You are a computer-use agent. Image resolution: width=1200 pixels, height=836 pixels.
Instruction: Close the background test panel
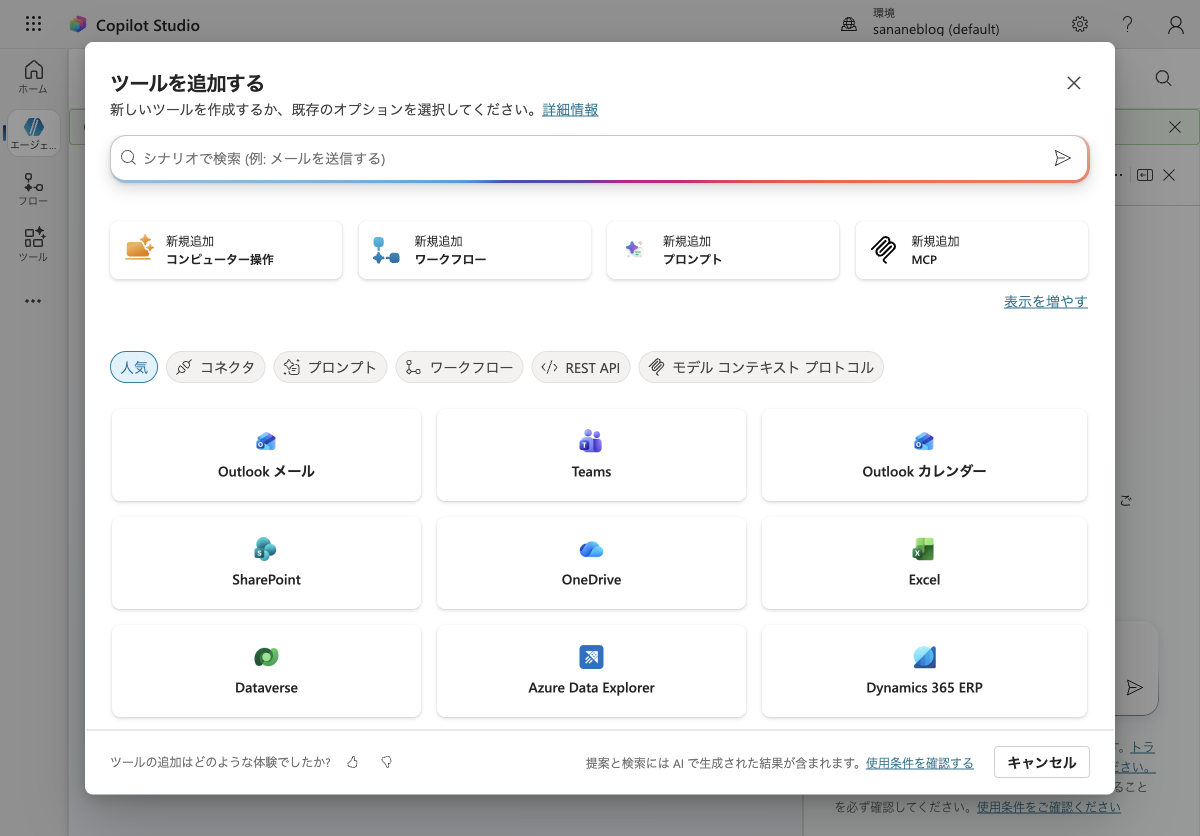point(1168,175)
